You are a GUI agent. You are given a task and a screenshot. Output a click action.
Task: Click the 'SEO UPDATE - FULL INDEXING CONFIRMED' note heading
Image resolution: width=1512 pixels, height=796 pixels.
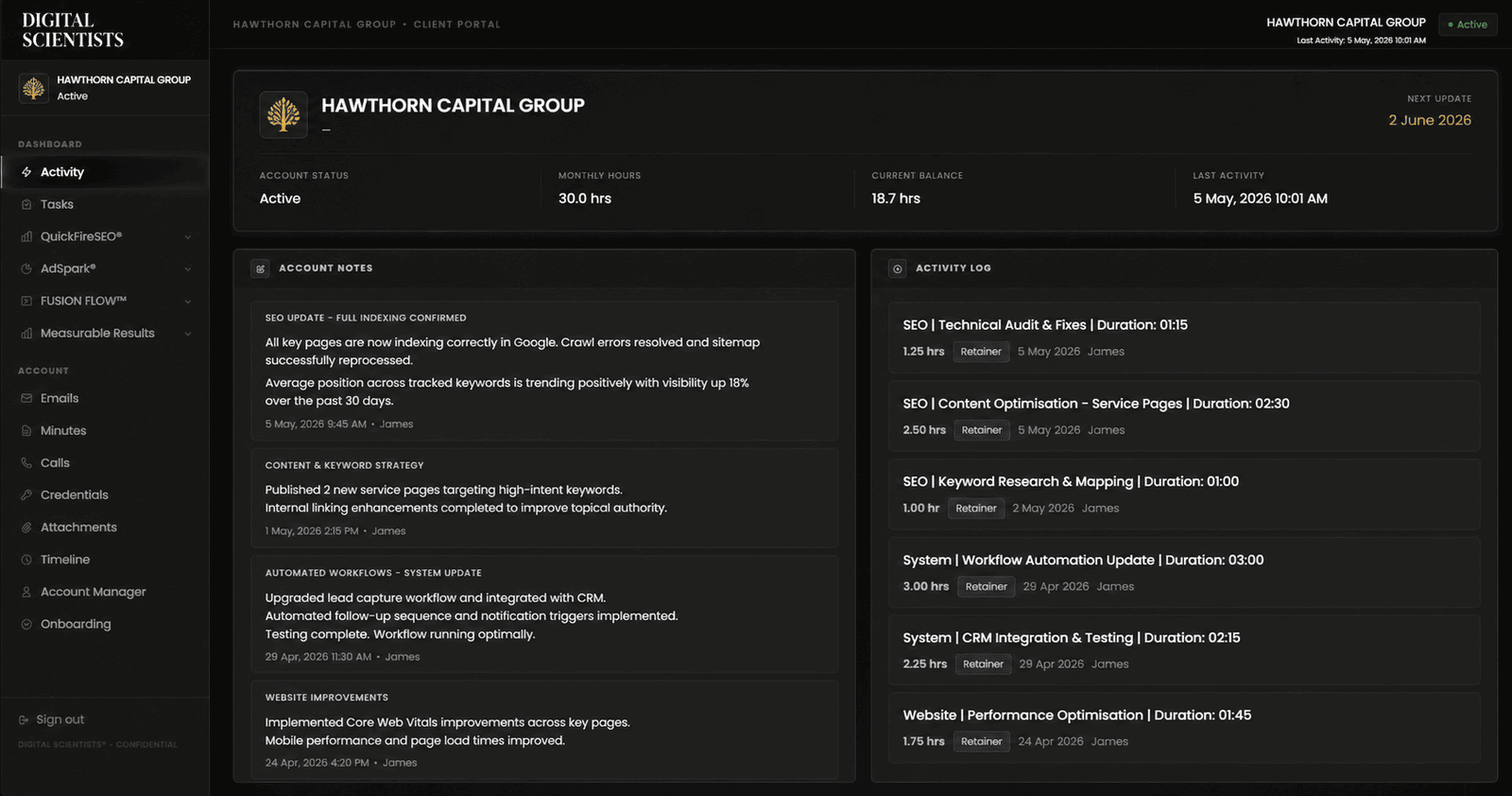pyautogui.click(x=366, y=319)
